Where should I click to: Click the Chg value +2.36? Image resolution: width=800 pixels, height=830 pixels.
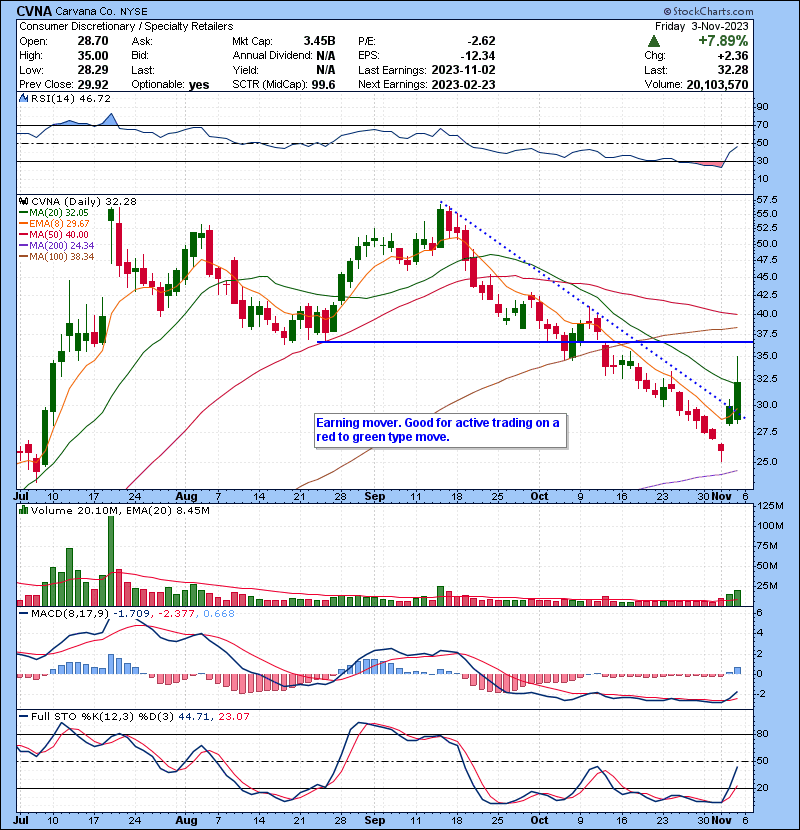coord(733,56)
